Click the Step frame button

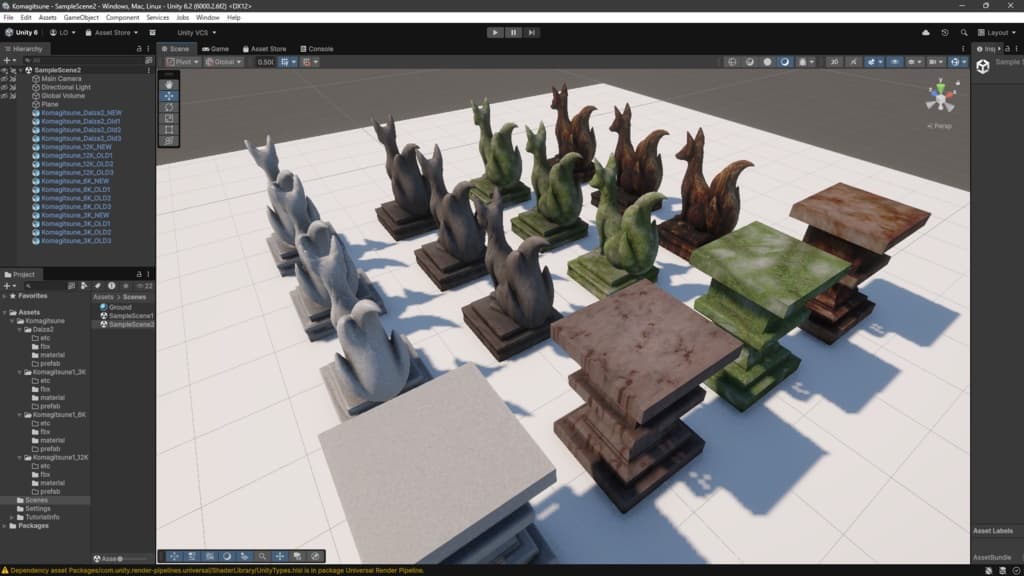coord(532,33)
